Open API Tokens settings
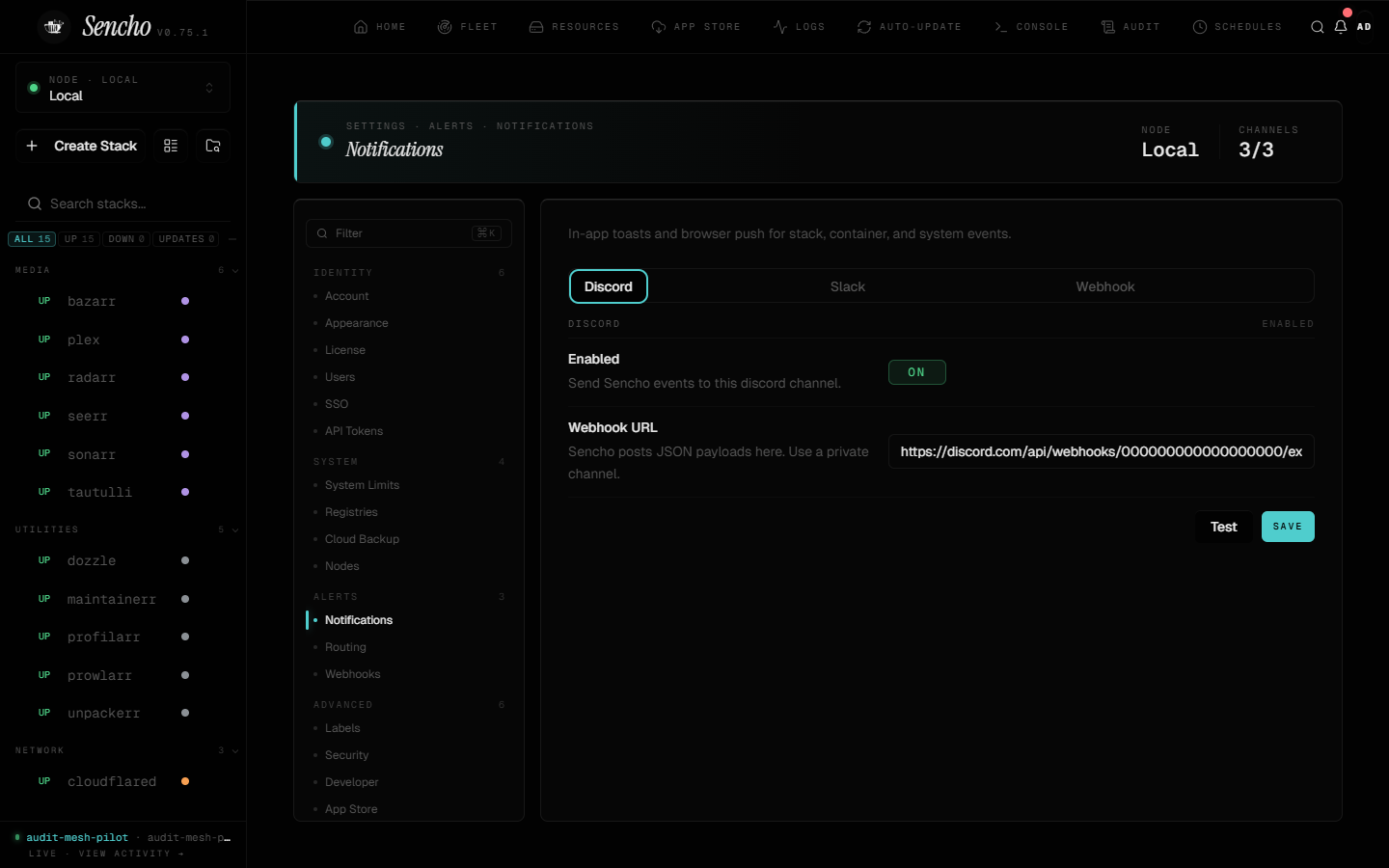Screen dimensions: 1389x868 354,431
